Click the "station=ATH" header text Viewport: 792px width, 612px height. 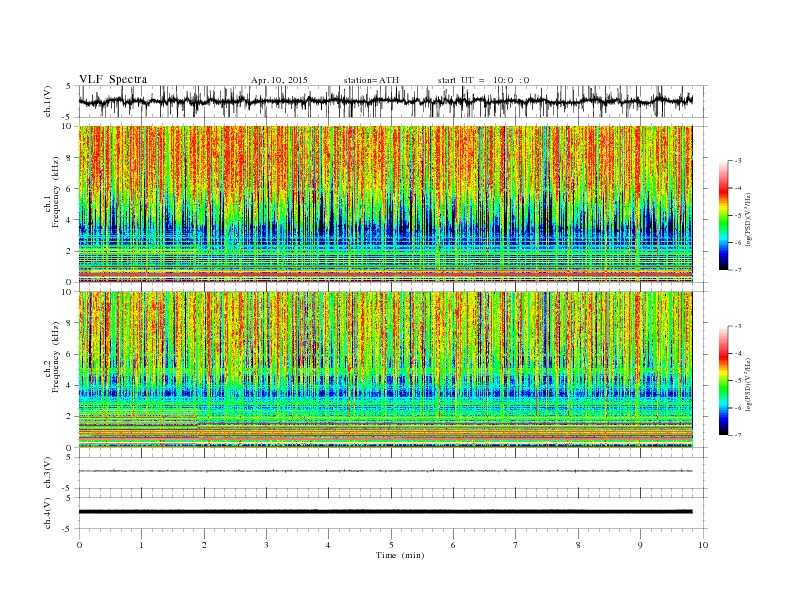[x=371, y=80]
